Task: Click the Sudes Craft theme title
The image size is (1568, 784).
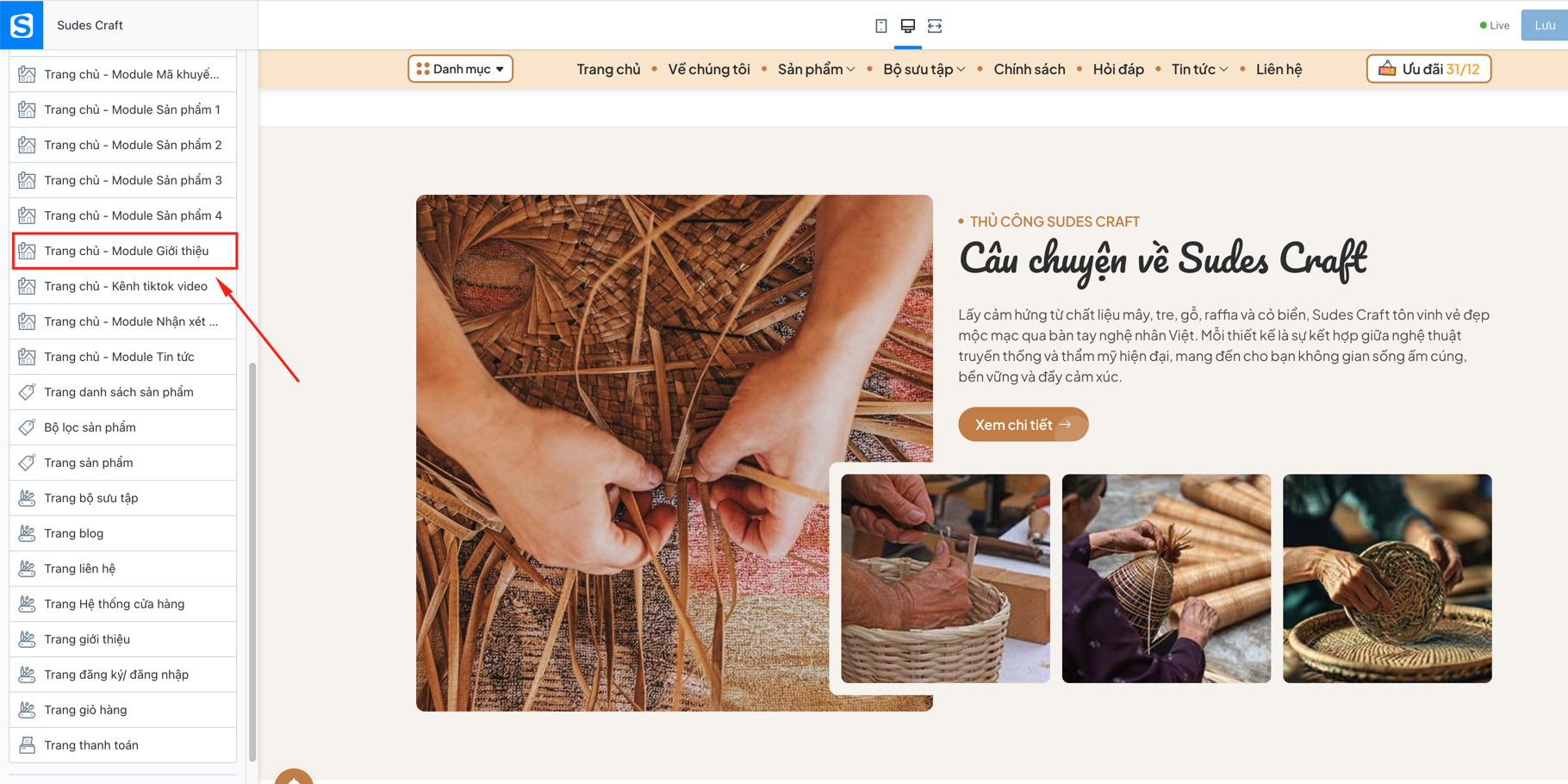Action: (90, 25)
